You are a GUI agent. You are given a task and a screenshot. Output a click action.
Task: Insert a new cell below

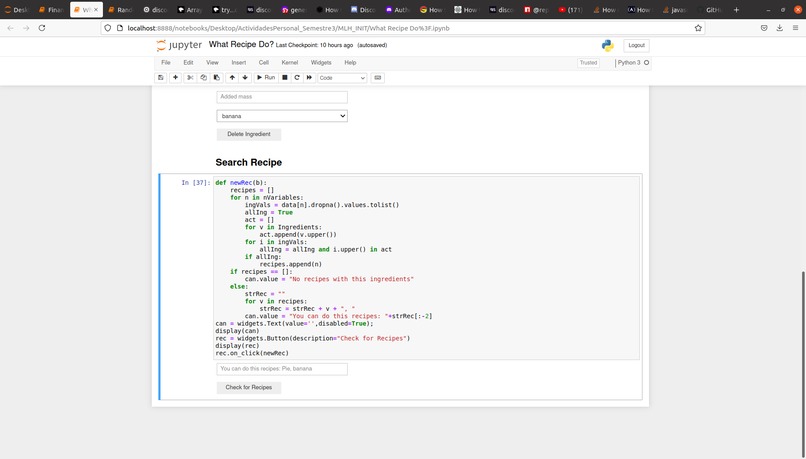click(x=175, y=78)
